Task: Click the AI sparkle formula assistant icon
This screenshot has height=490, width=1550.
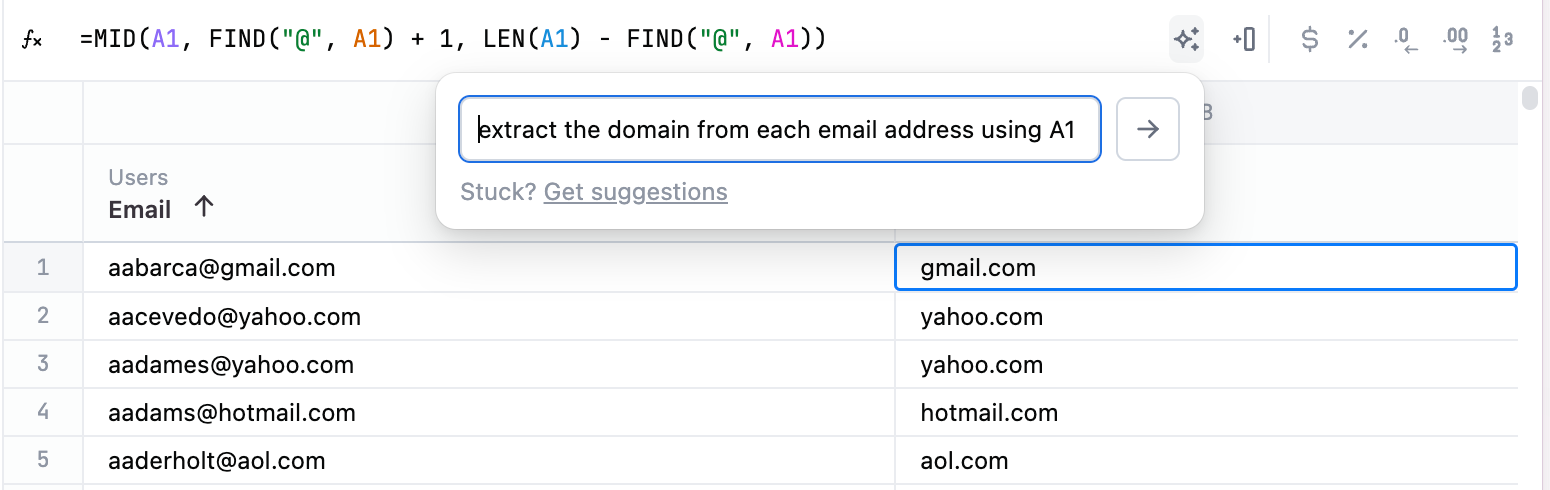Action: click(x=1187, y=40)
